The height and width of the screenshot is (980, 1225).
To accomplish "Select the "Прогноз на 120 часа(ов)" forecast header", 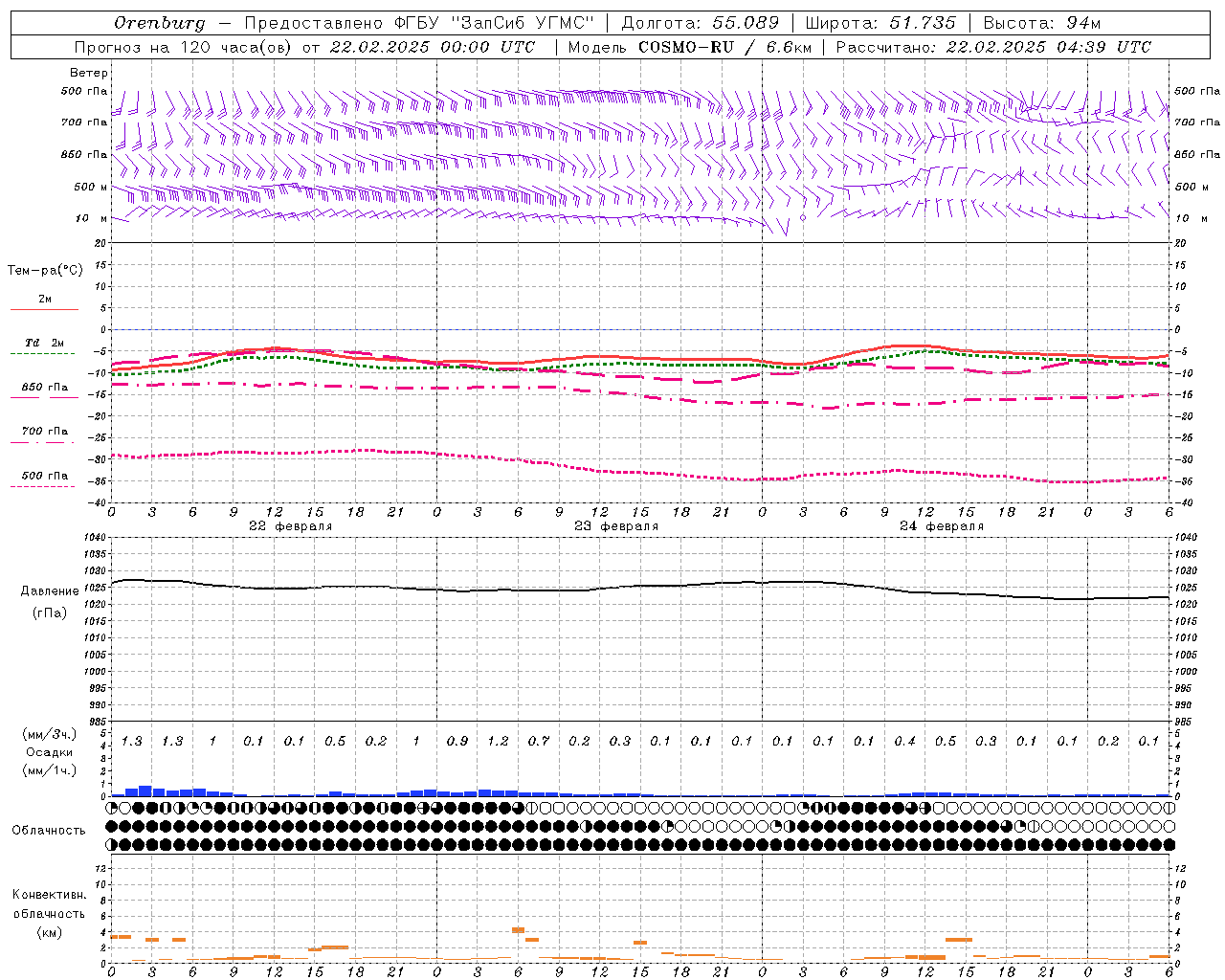I will [x=184, y=47].
